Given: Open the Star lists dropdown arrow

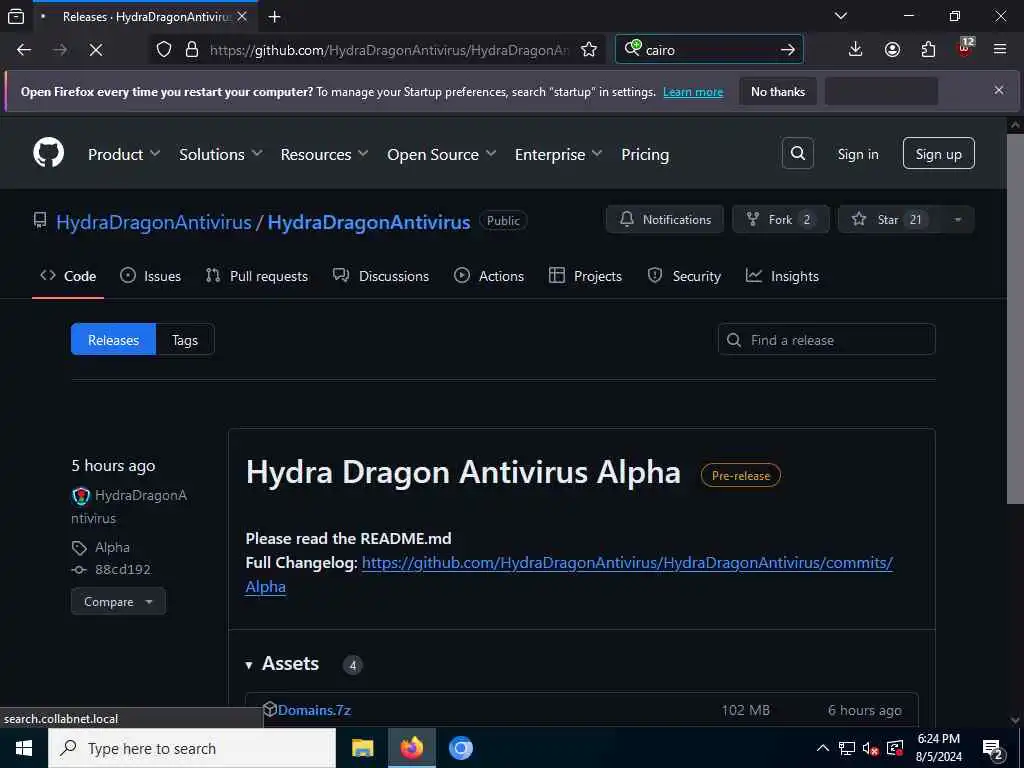Looking at the screenshot, I should click(957, 219).
